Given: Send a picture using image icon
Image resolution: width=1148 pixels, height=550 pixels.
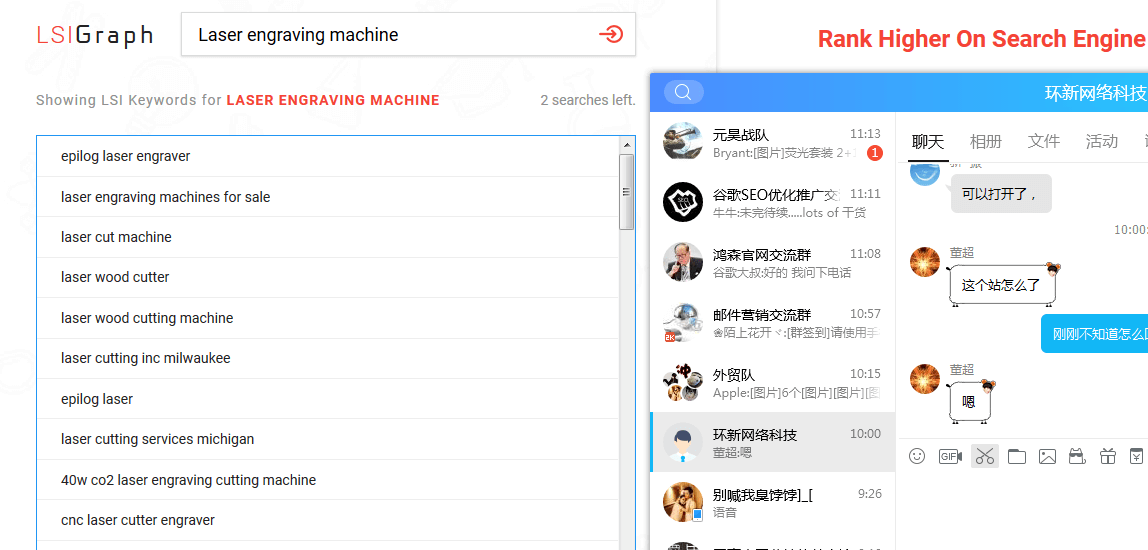Looking at the screenshot, I should 1047,456.
